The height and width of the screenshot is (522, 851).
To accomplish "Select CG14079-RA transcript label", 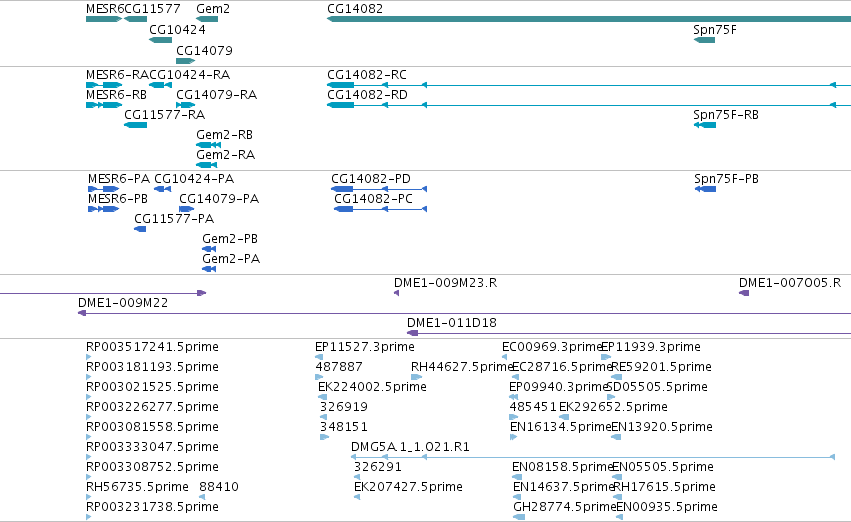I will pyautogui.click(x=217, y=95).
